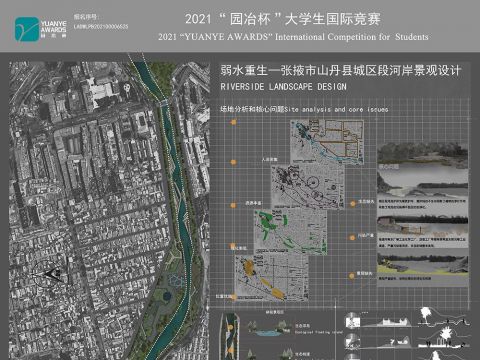This screenshot has width=480, height=360.
Task: Click the top circular site photo beside the section drawings
Action: (353, 320)
